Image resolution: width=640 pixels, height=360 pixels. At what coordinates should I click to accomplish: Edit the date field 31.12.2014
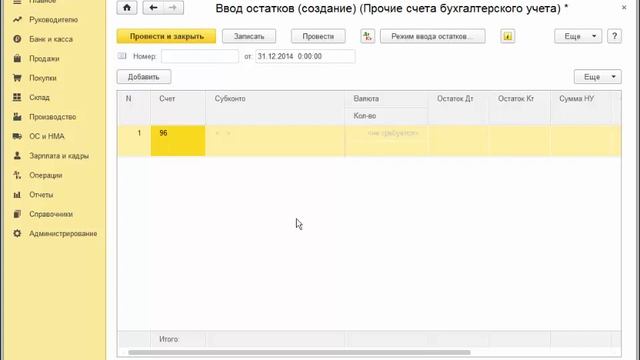point(305,56)
